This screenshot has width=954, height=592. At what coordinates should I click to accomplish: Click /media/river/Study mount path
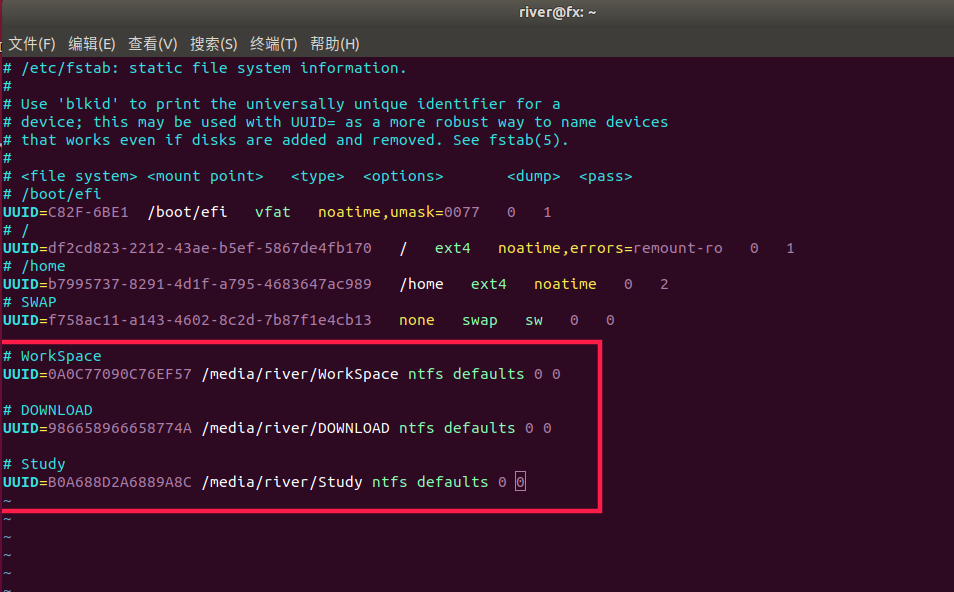point(282,482)
